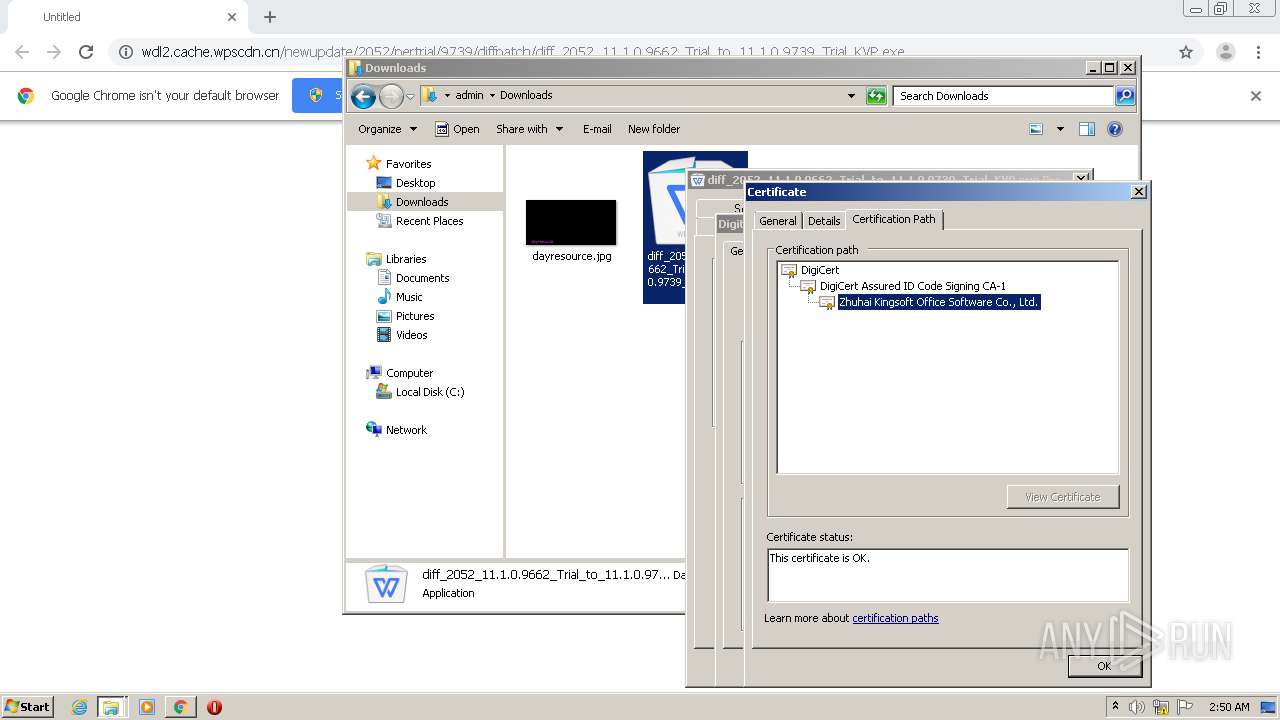
Task: Open recent locations dropdown in explorer
Action: coord(410,97)
